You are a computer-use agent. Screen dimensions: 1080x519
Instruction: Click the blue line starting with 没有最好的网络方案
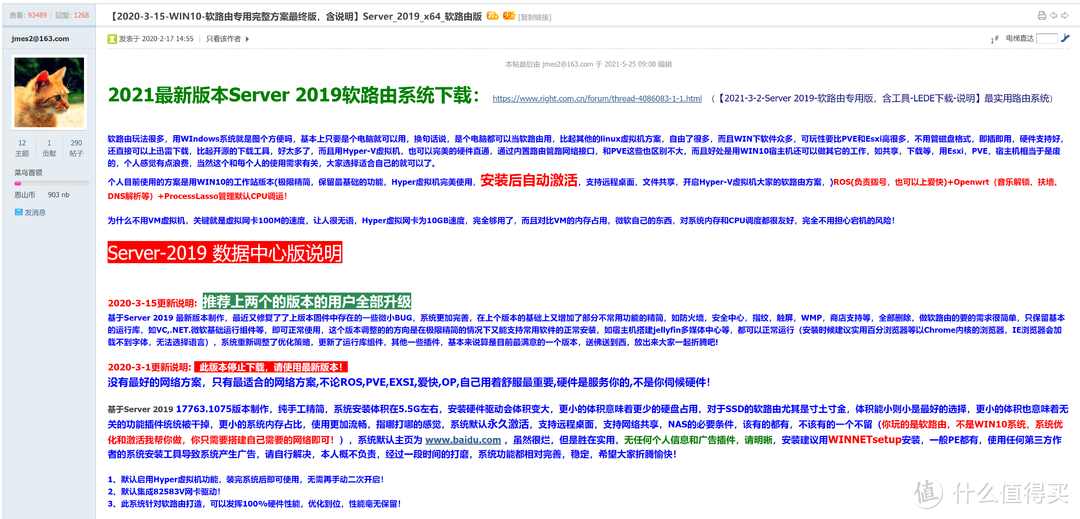pos(409,381)
